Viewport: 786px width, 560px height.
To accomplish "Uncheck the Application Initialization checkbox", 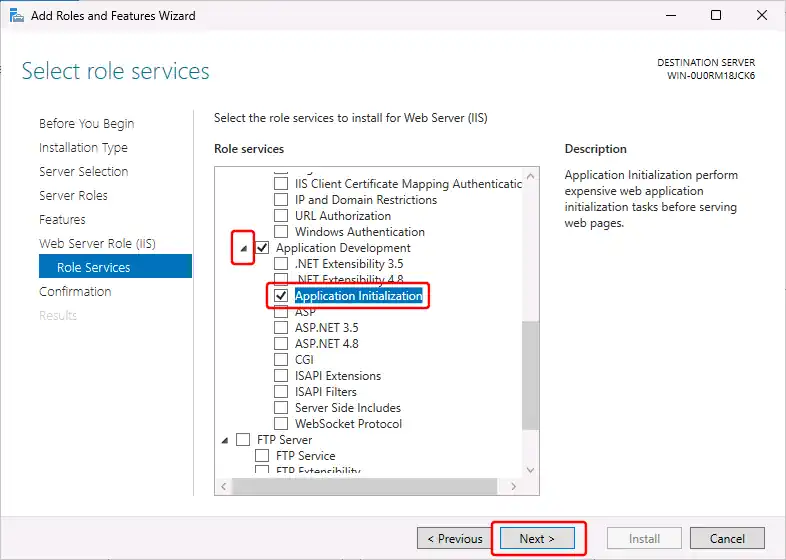I will pyautogui.click(x=281, y=296).
